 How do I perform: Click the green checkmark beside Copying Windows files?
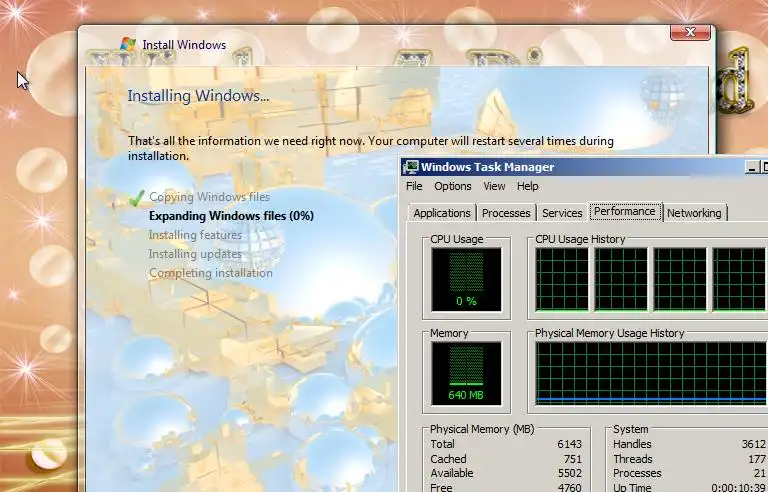137,197
